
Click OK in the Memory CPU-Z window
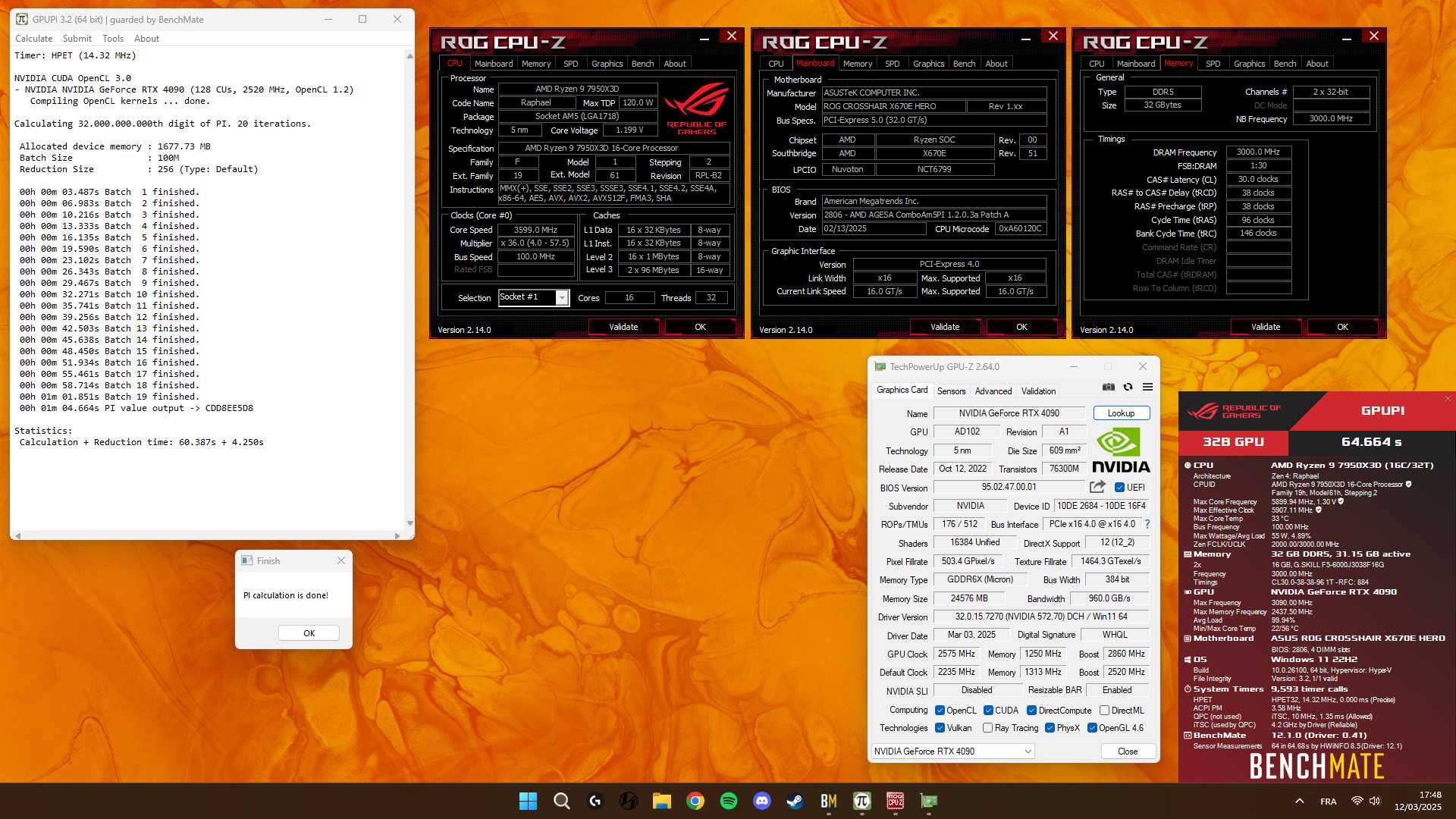click(x=1342, y=327)
